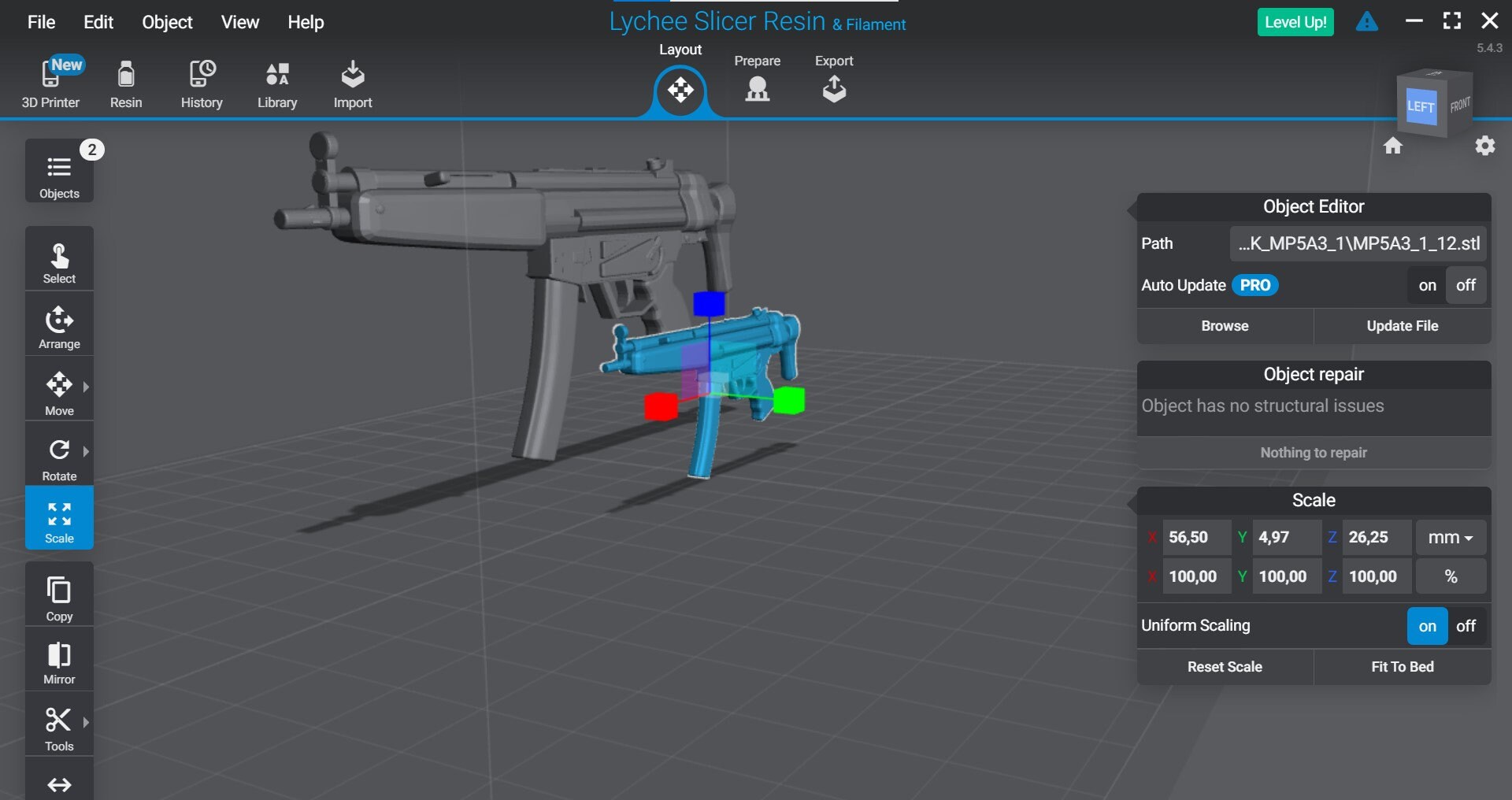Open the 3D Printer settings
Viewport: 1512px width, 800px height.
[x=51, y=83]
